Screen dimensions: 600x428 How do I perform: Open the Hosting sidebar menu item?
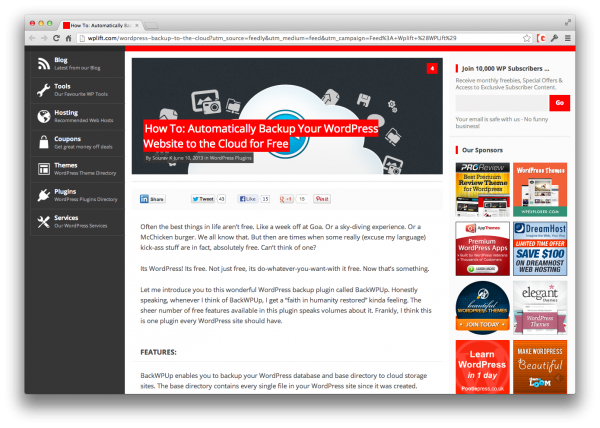77,116
